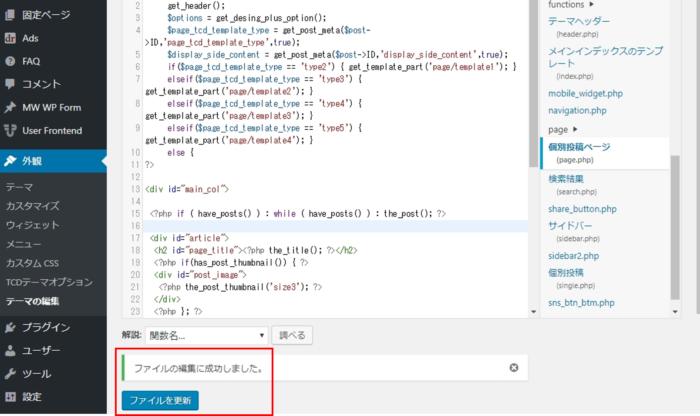Click the ユーザー person icon
The width and height of the screenshot is (700, 416).
point(10,351)
